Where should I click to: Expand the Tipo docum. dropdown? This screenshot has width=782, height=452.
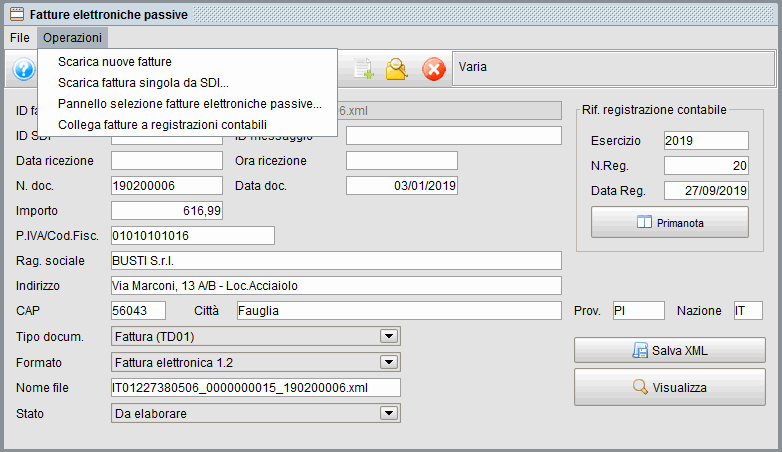point(388,336)
